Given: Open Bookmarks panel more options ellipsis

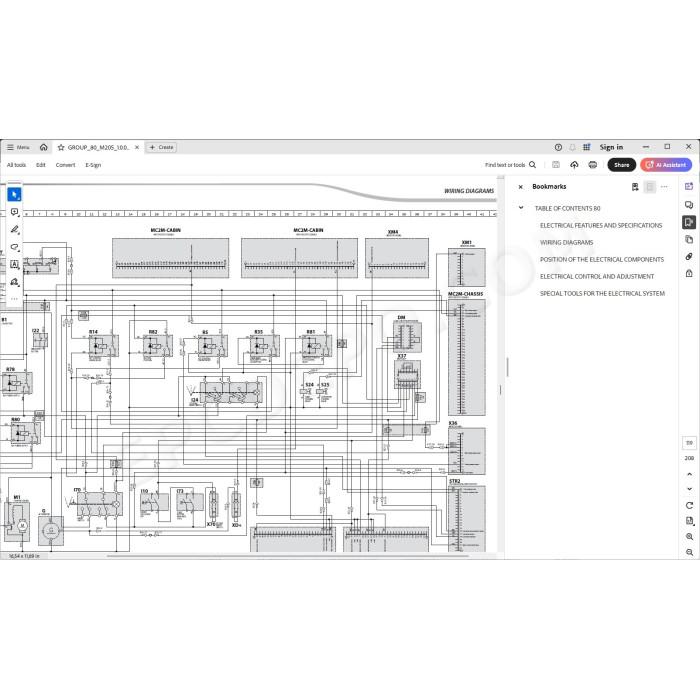Looking at the screenshot, I should [x=664, y=187].
